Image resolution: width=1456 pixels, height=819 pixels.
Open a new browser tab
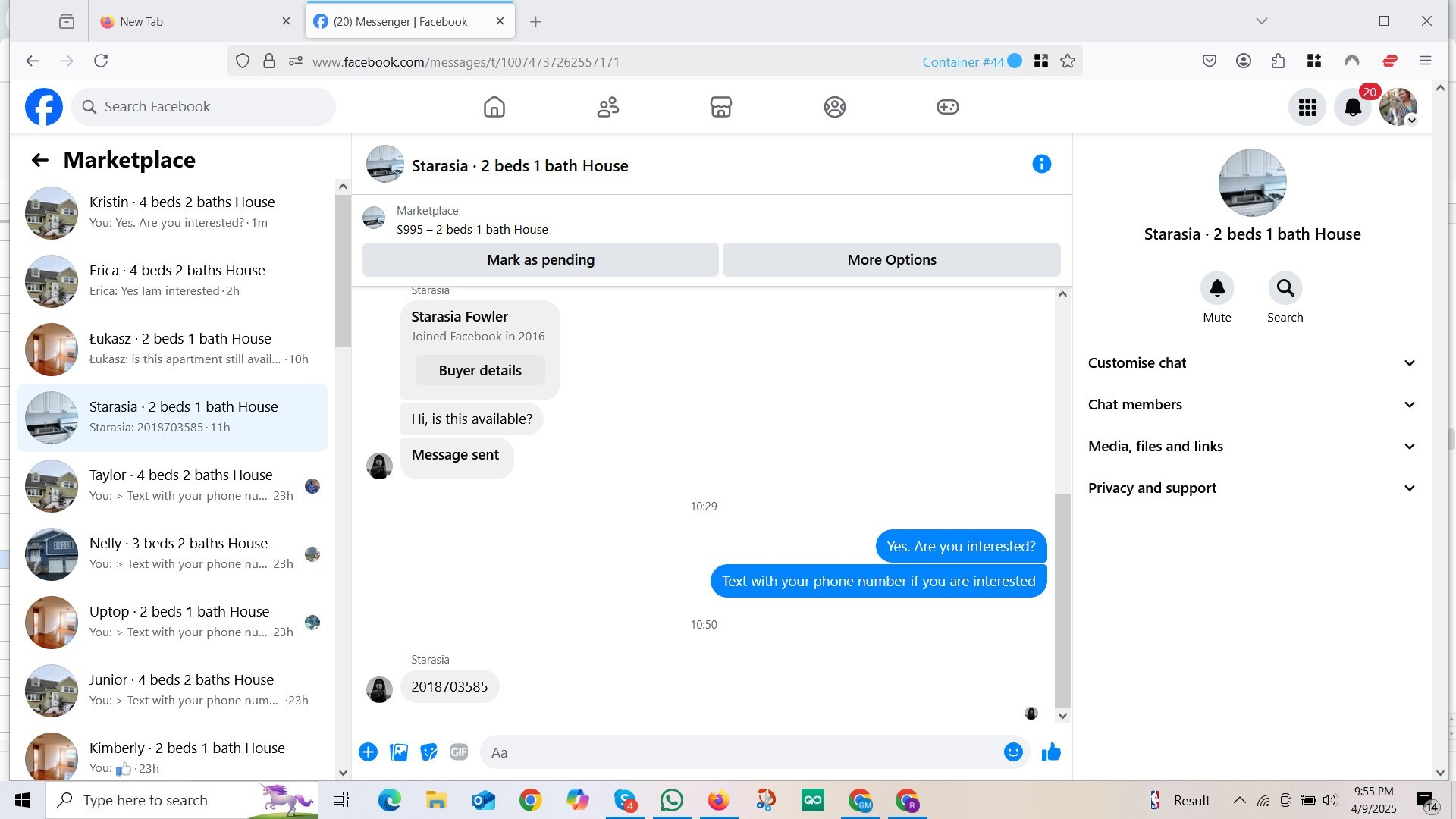click(535, 22)
